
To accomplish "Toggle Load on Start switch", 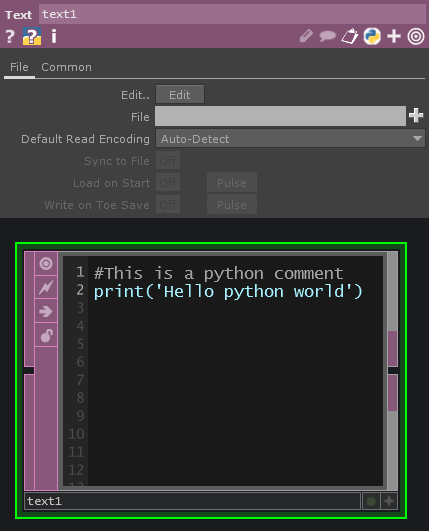I will pyautogui.click(x=168, y=183).
